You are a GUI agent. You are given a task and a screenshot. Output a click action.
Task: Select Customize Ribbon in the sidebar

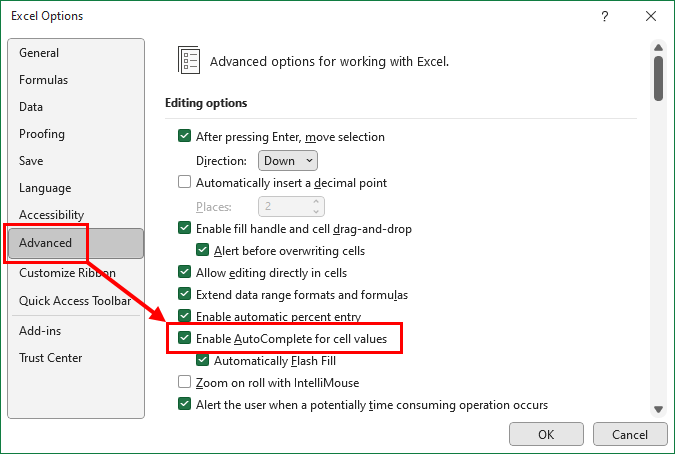pos(68,273)
